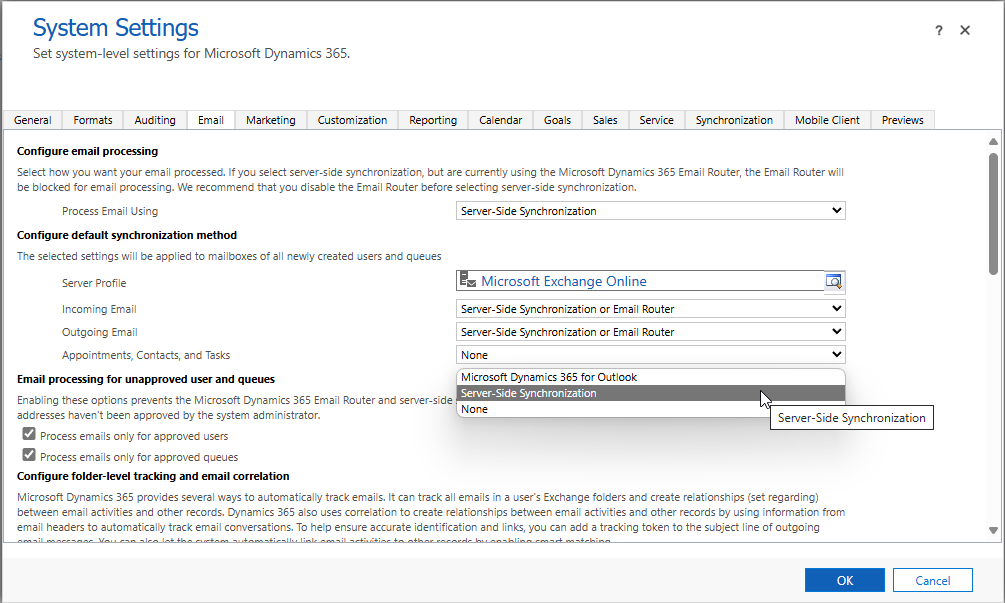Go to the Marketing tab
This screenshot has height=603, width=1005.
271,120
